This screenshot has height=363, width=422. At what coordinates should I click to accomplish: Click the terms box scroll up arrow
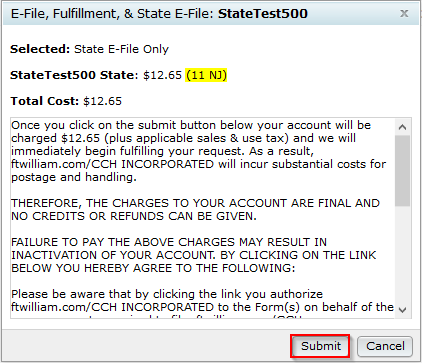(x=402, y=127)
